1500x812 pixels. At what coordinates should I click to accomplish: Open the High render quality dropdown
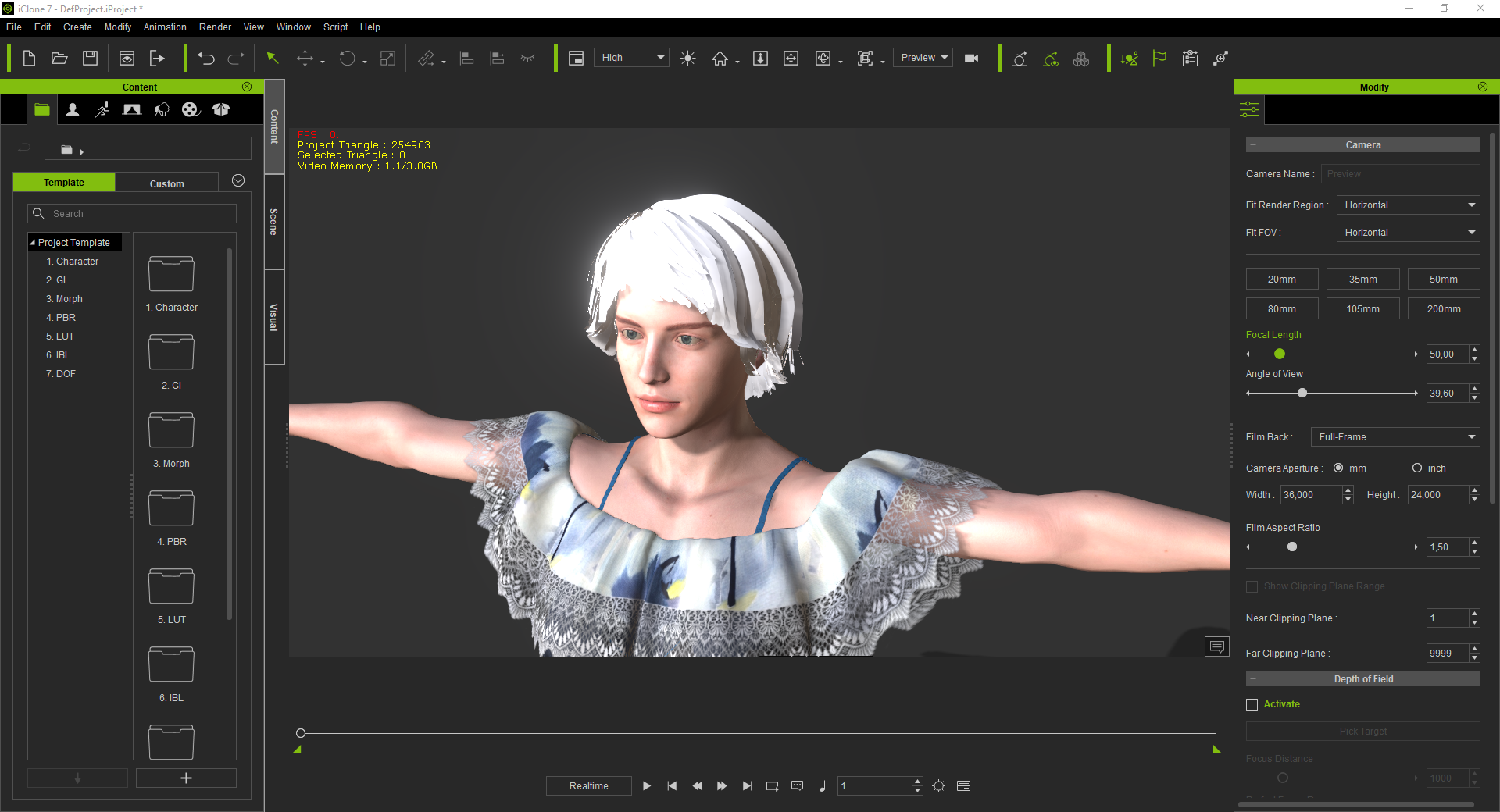pos(631,58)
